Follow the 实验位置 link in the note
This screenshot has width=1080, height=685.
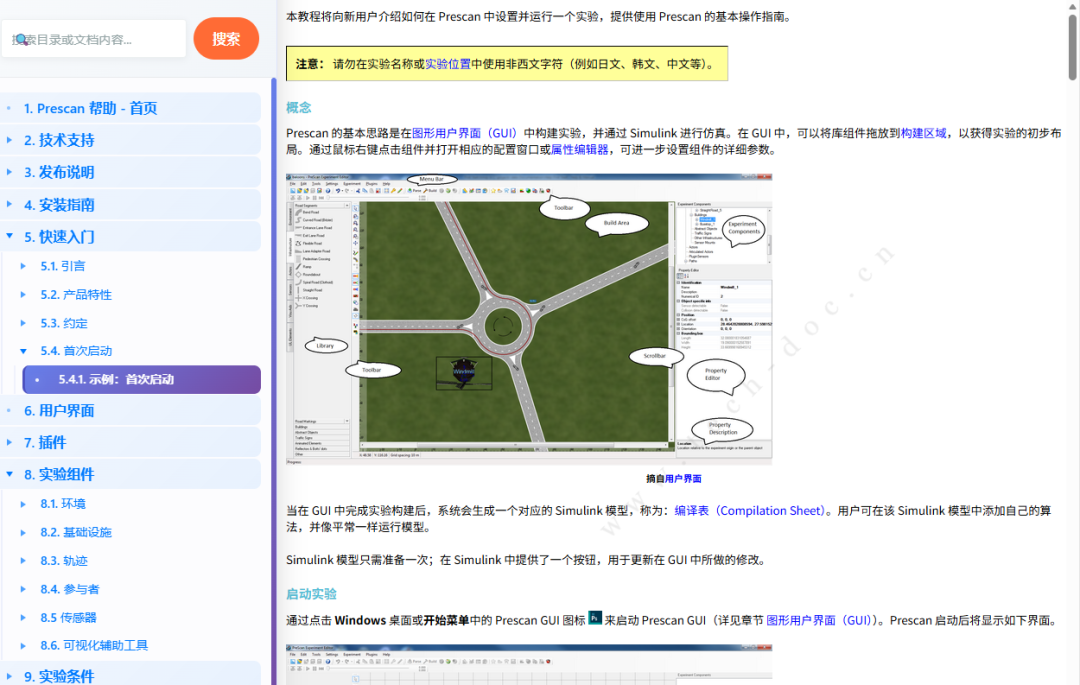click(x=448, y=64)
